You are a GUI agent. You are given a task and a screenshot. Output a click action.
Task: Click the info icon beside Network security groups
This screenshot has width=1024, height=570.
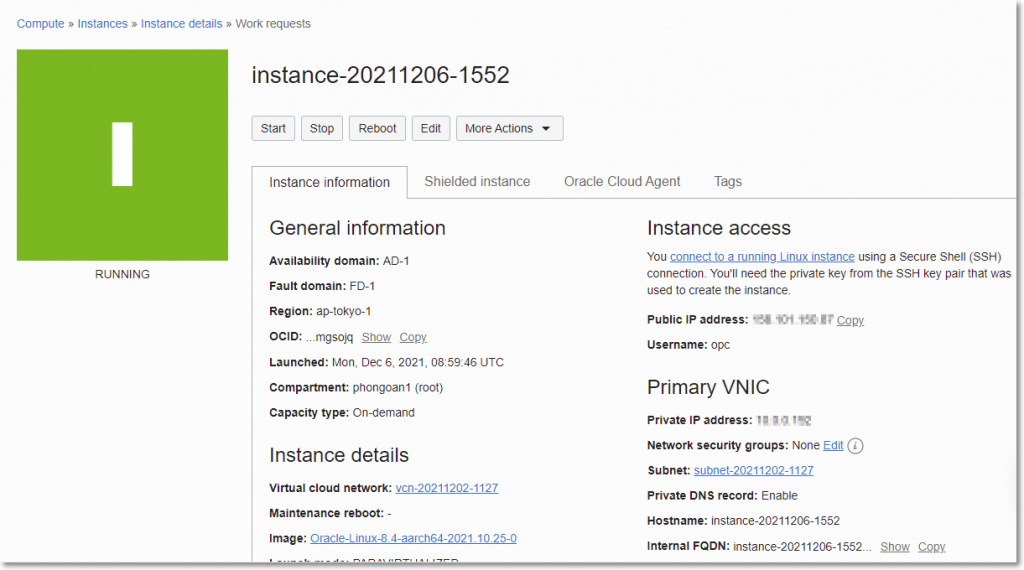[855, 446]
